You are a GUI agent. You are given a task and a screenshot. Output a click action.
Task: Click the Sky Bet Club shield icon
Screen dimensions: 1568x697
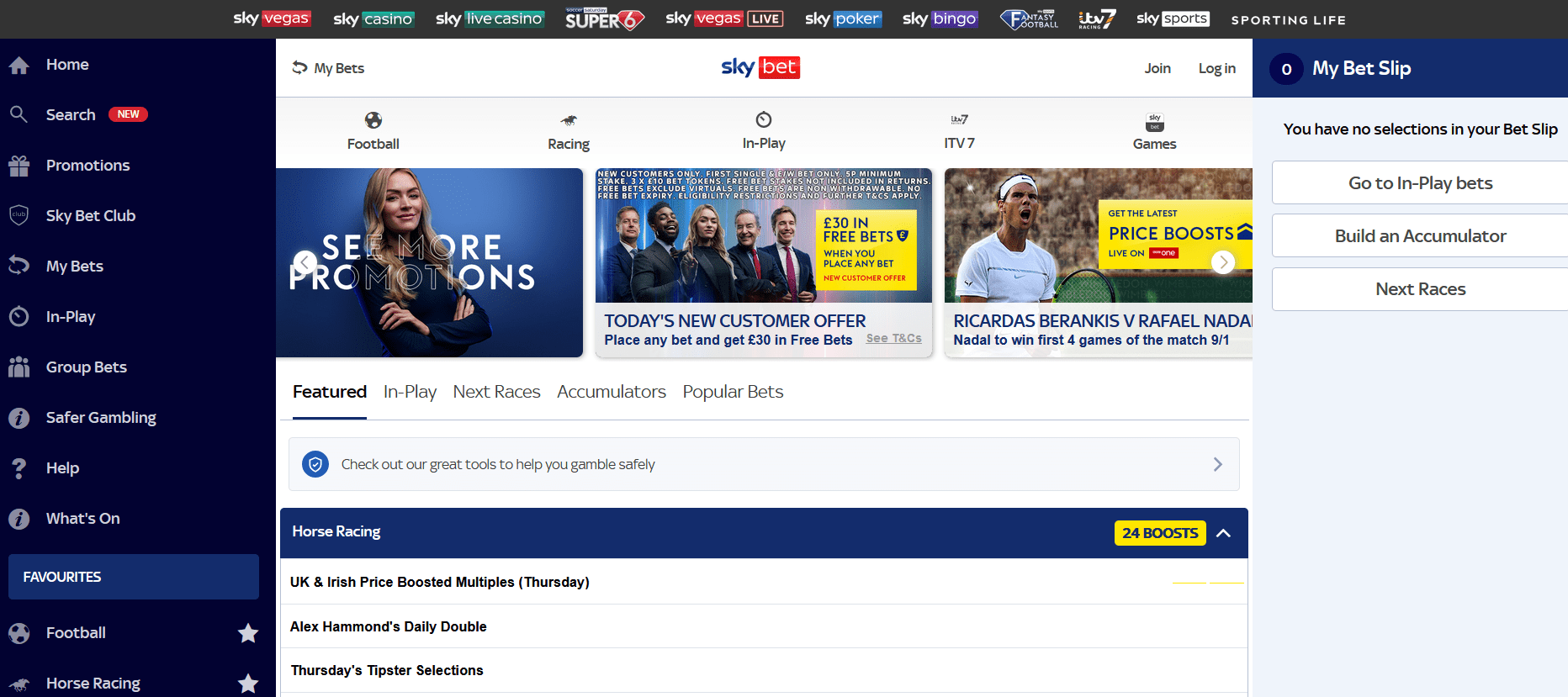[19, 215]
